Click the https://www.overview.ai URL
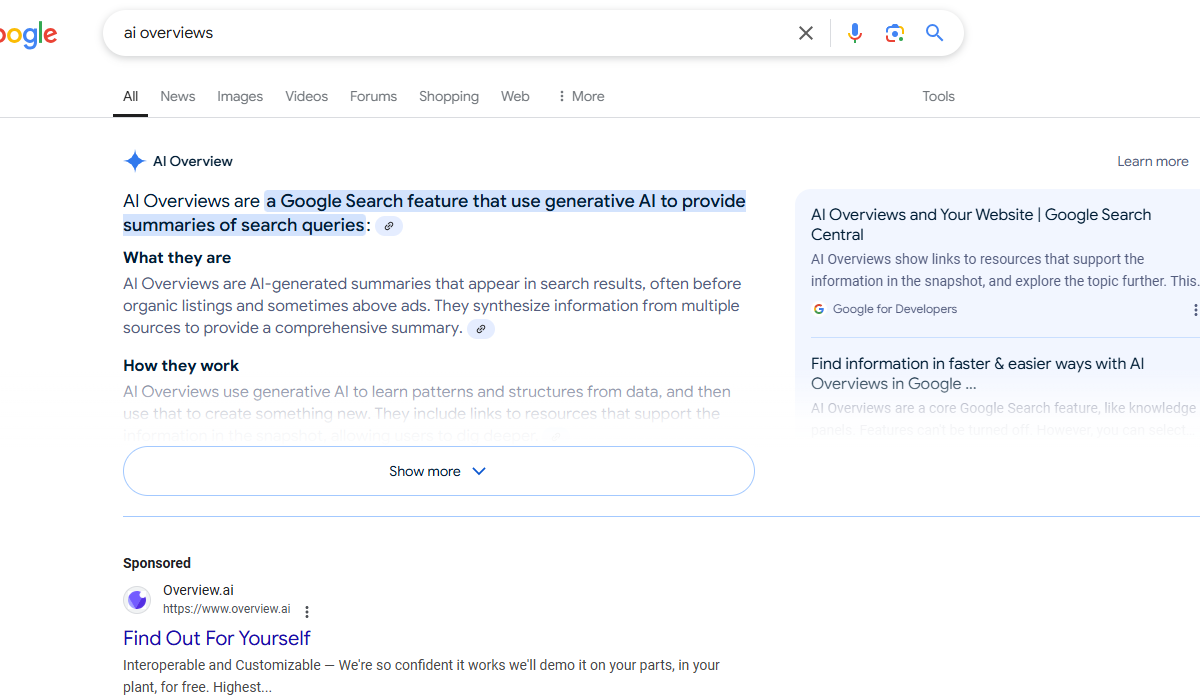This screenshot has width=1200, height=700. (x=227, y=609)
